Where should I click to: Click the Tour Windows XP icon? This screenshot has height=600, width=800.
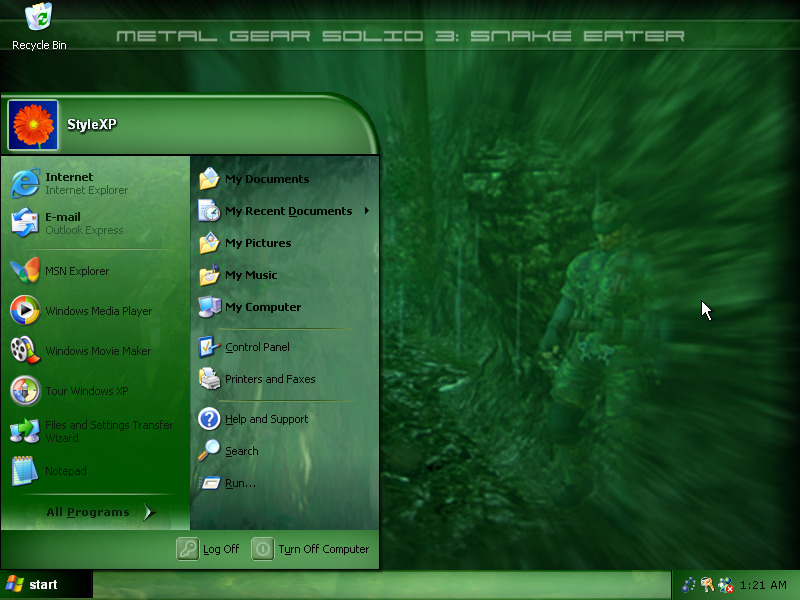25,390
